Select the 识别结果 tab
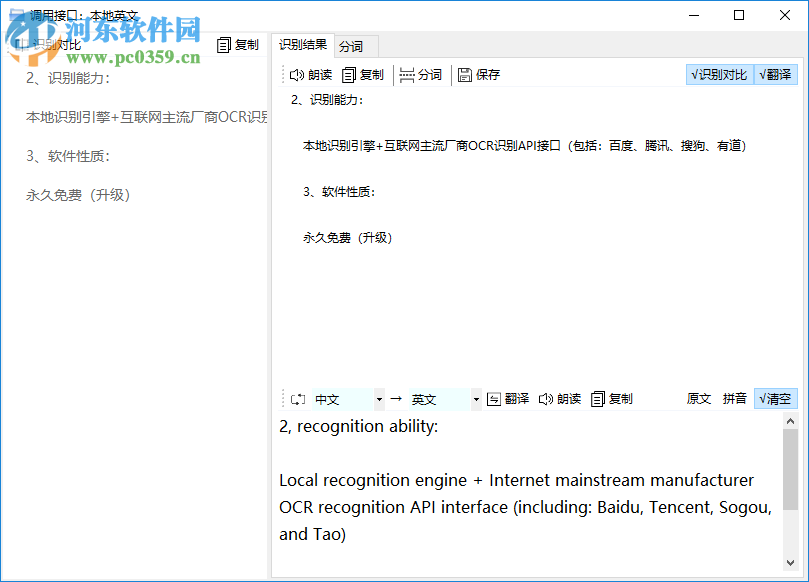 click(x=302, y=45)
